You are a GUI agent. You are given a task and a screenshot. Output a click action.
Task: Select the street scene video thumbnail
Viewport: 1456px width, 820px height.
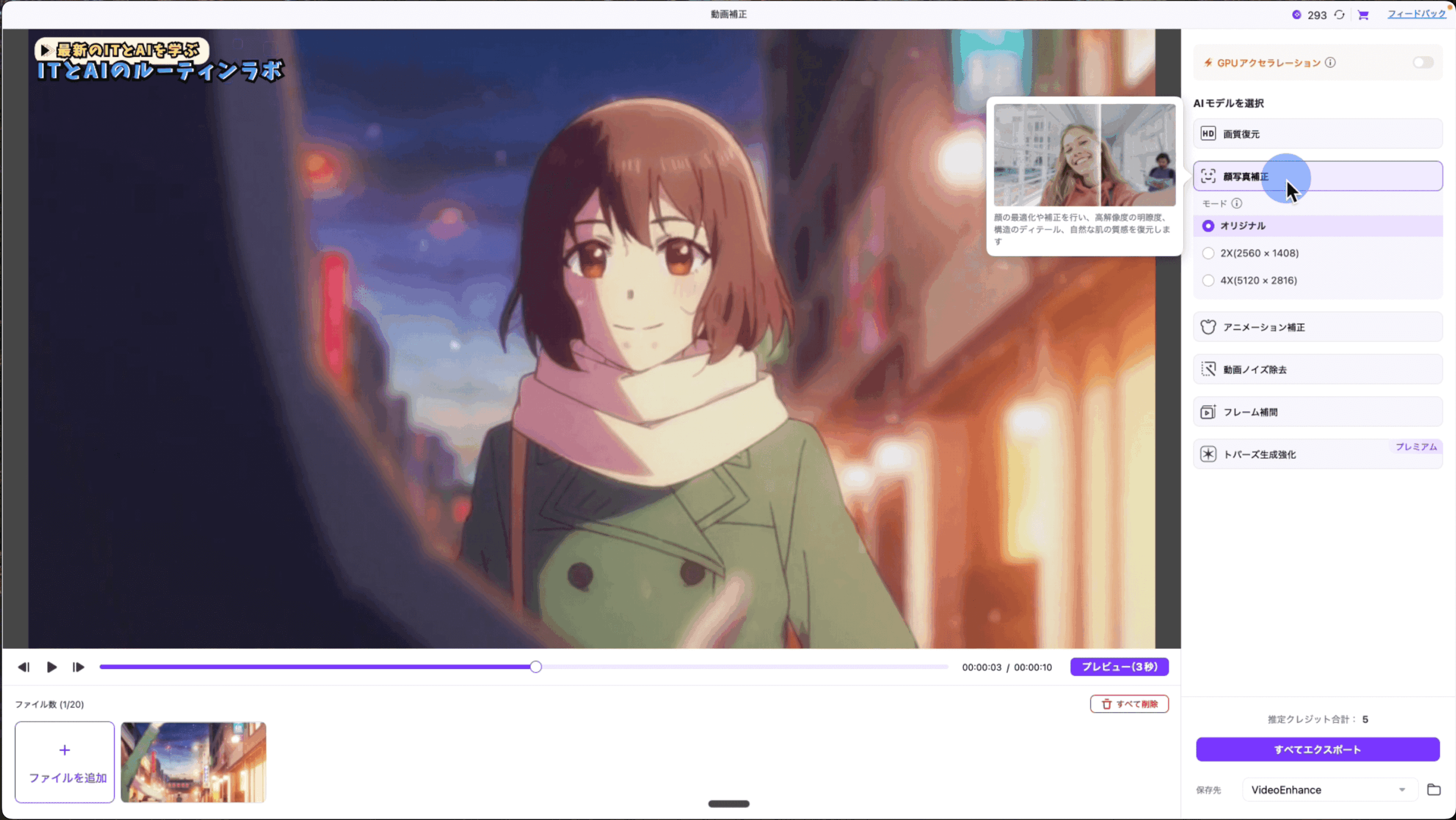tap(193, 763)
